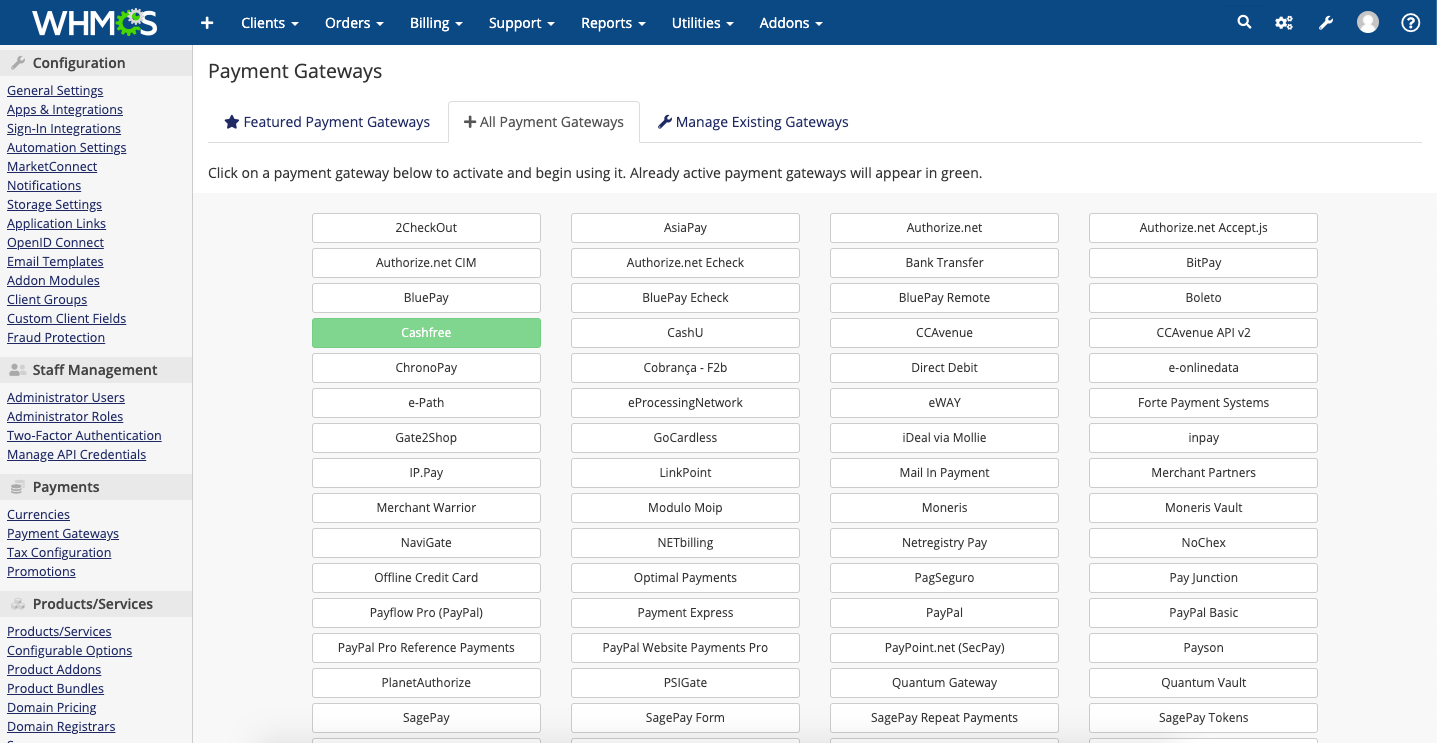Click the active Cashfree gateway

click(426, 333)
